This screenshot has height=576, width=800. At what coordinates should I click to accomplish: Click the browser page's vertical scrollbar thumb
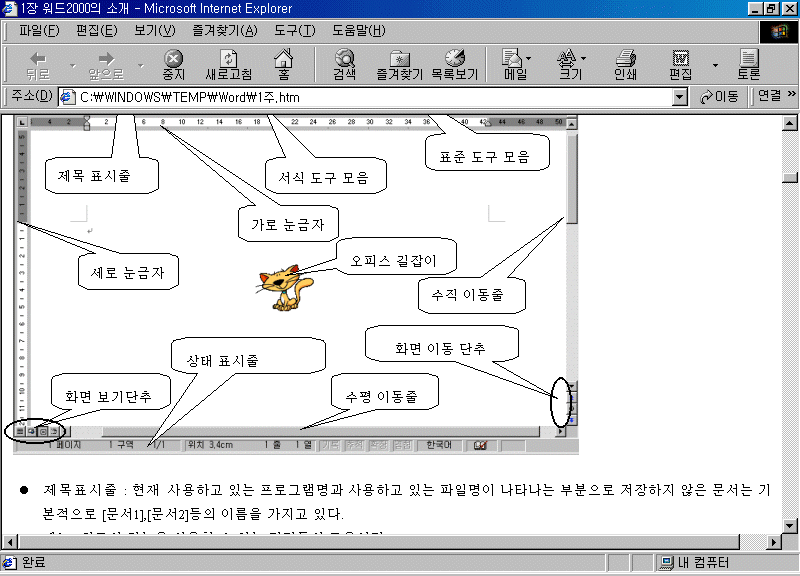(789, 177)
